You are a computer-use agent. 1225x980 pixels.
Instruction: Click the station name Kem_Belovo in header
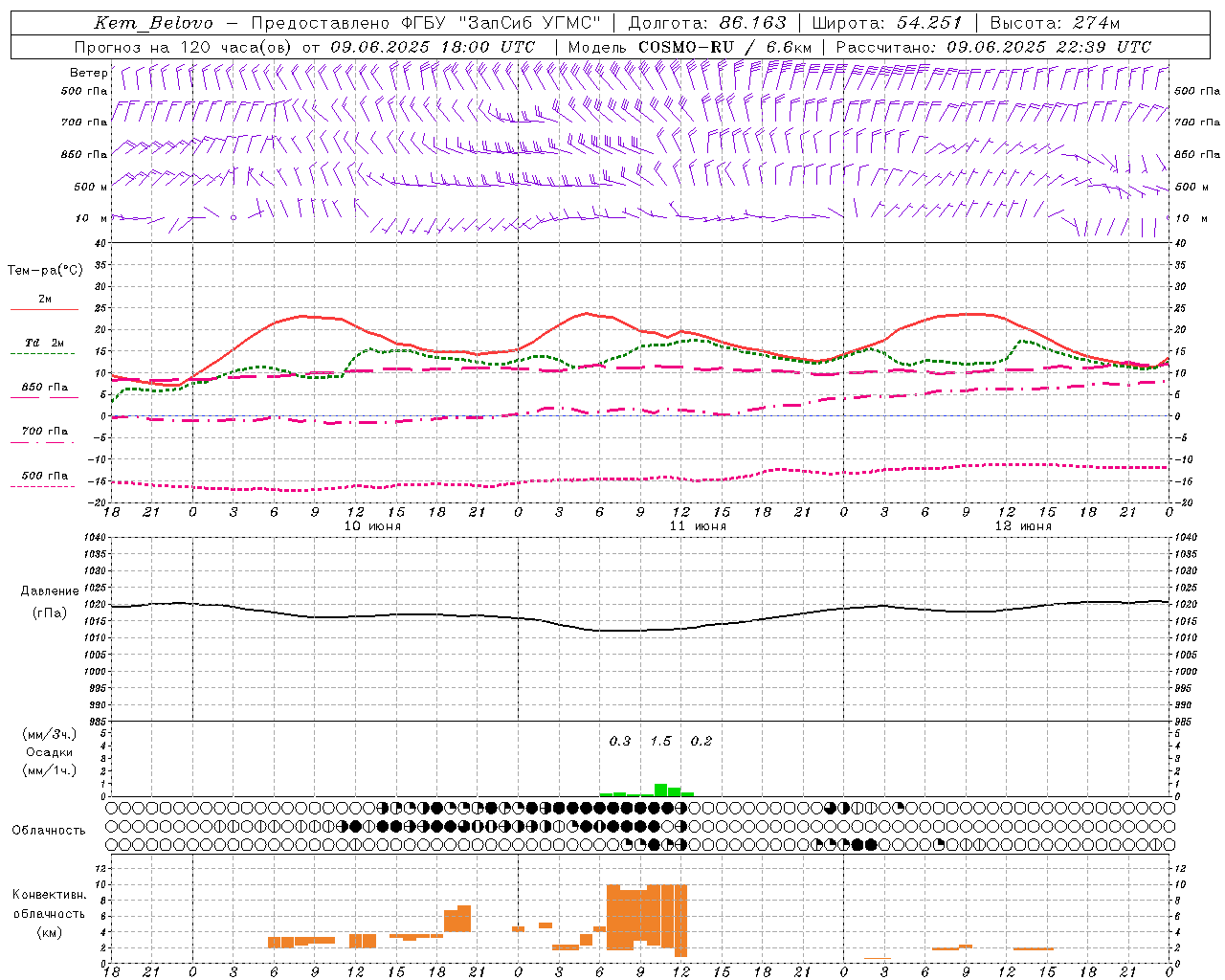[x=154, y=23]
